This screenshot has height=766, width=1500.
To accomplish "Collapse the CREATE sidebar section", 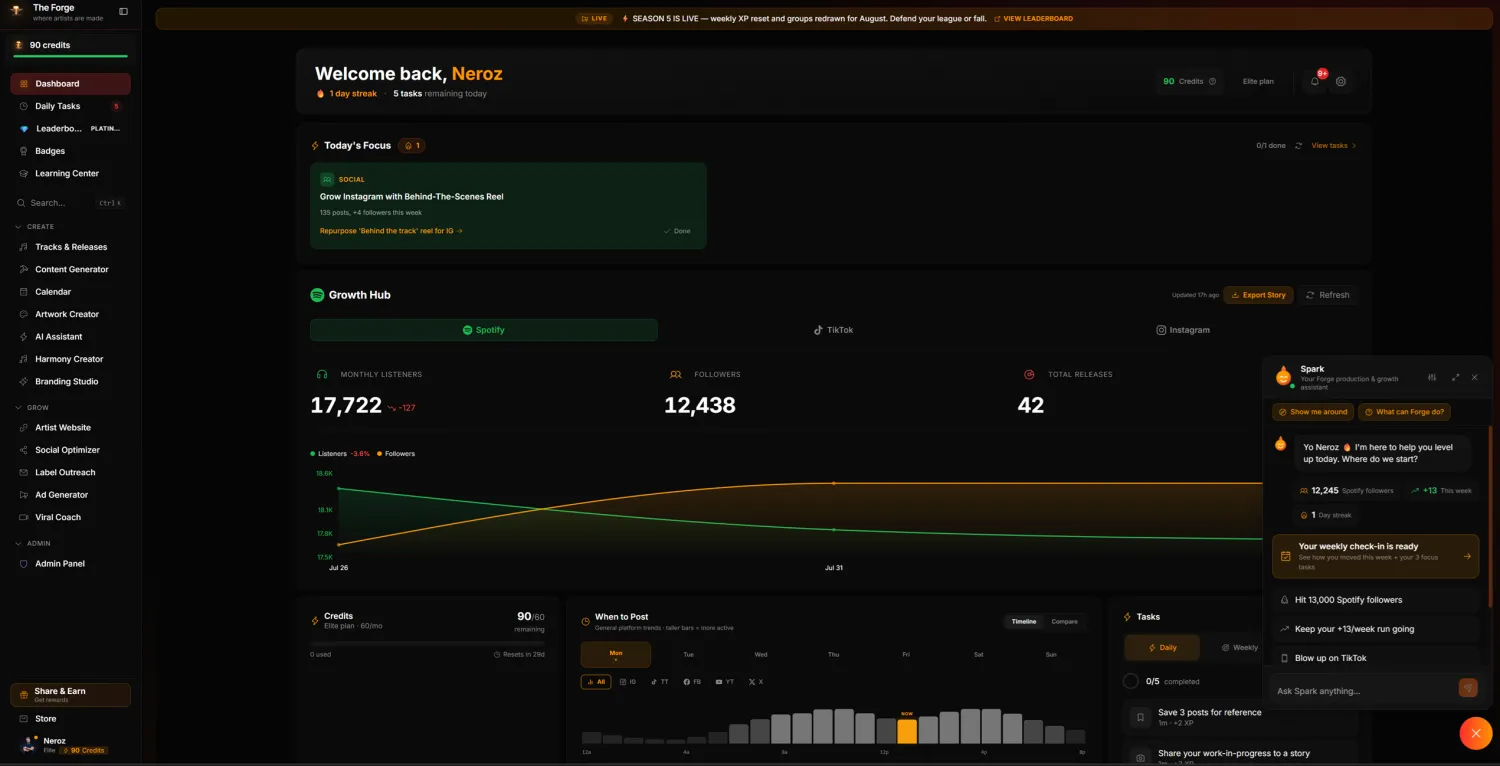I will (35, 227).
